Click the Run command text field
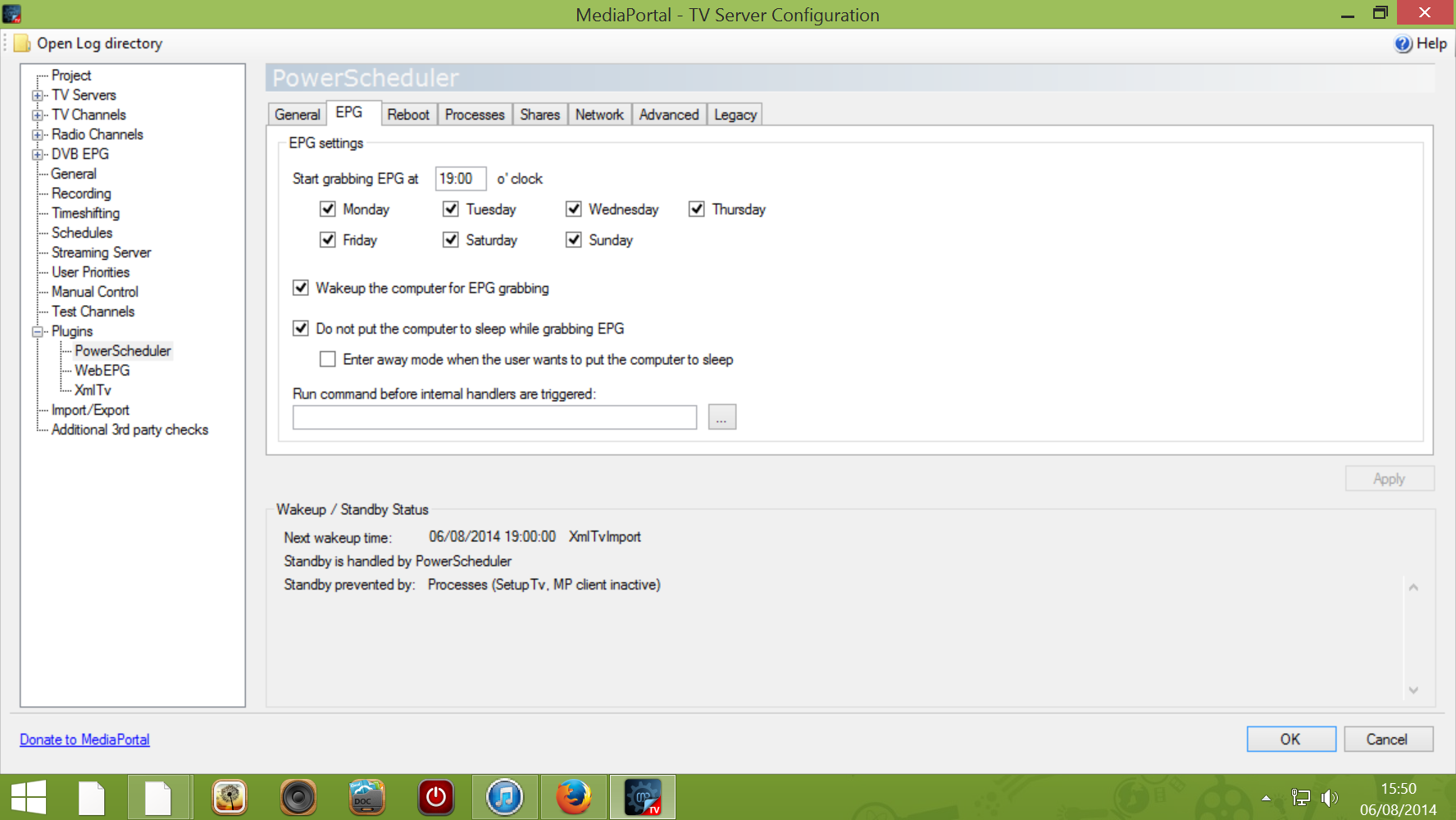1456x820 pixels. [x=494, y=417]
